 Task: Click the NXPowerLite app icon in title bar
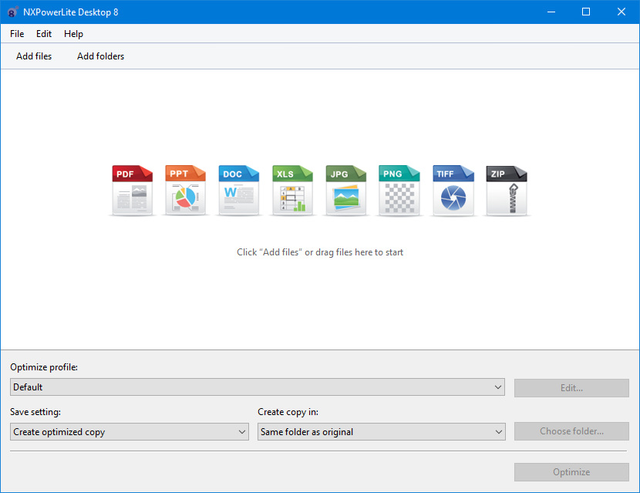12,12
